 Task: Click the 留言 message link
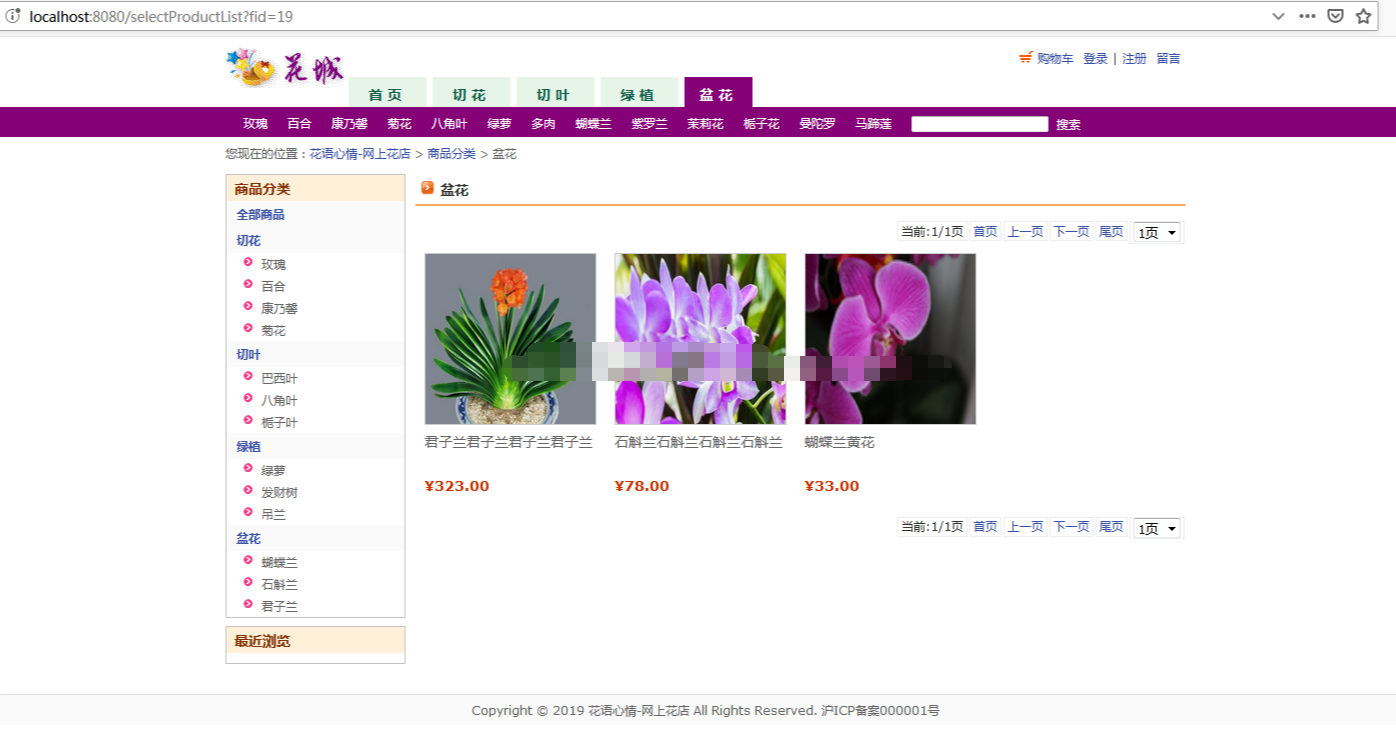(x=1168, y=59)
